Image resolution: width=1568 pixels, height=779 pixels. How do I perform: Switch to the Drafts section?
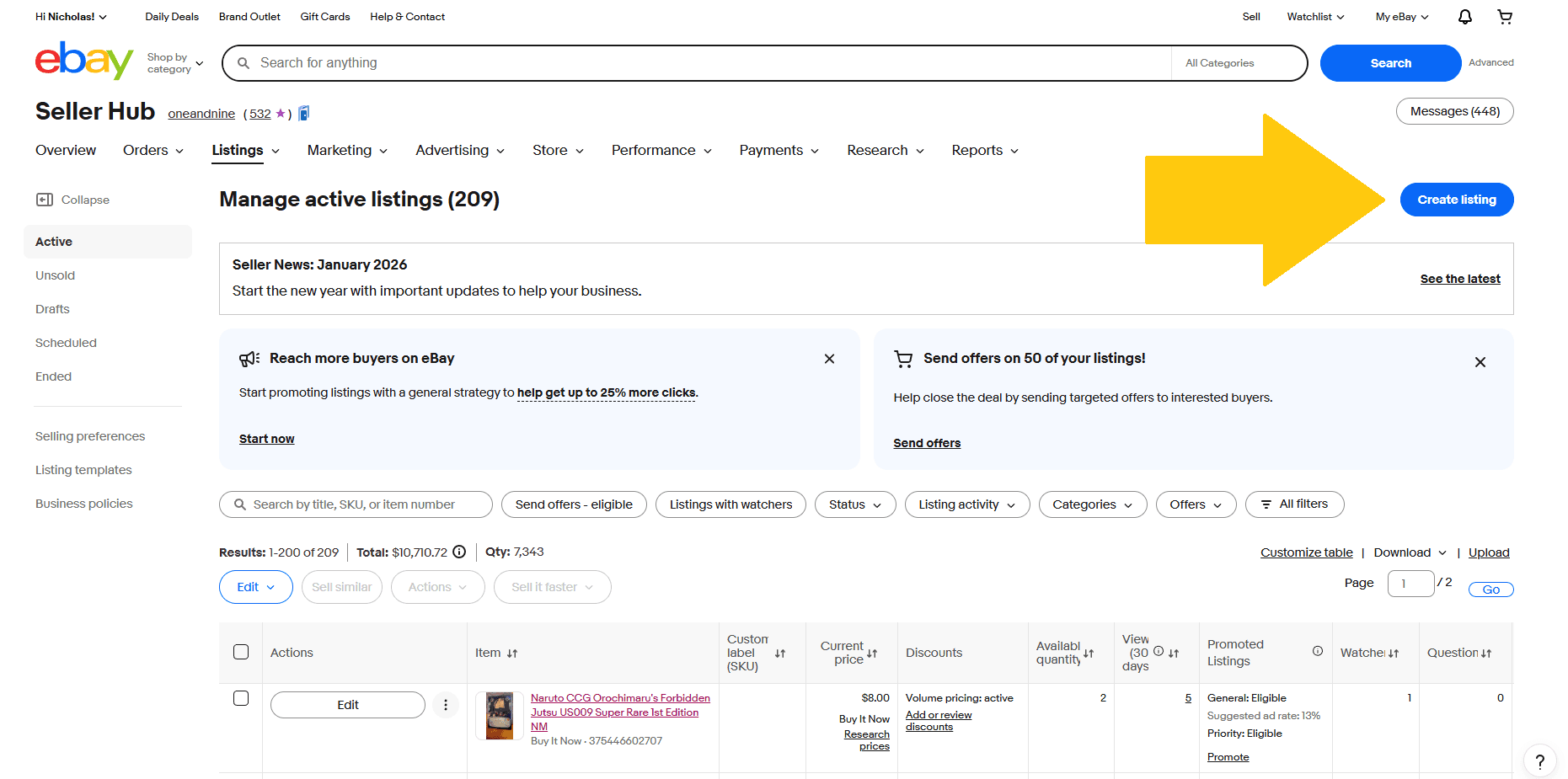pyautogui.click(x=52, y=309)
